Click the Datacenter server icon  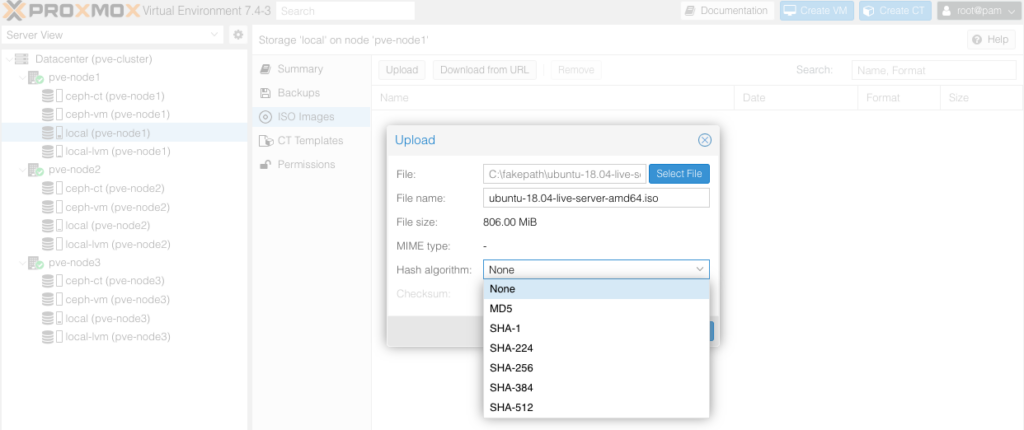(x=22, y=59)
